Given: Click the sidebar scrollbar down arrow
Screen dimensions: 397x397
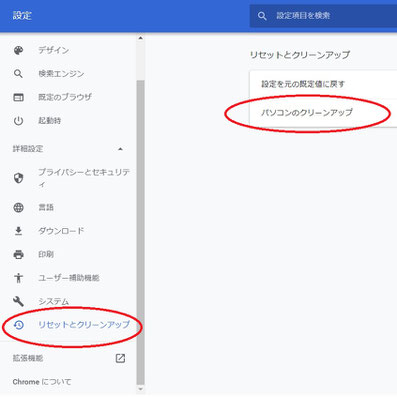Looking at the screenshot, I should point(140,389).
